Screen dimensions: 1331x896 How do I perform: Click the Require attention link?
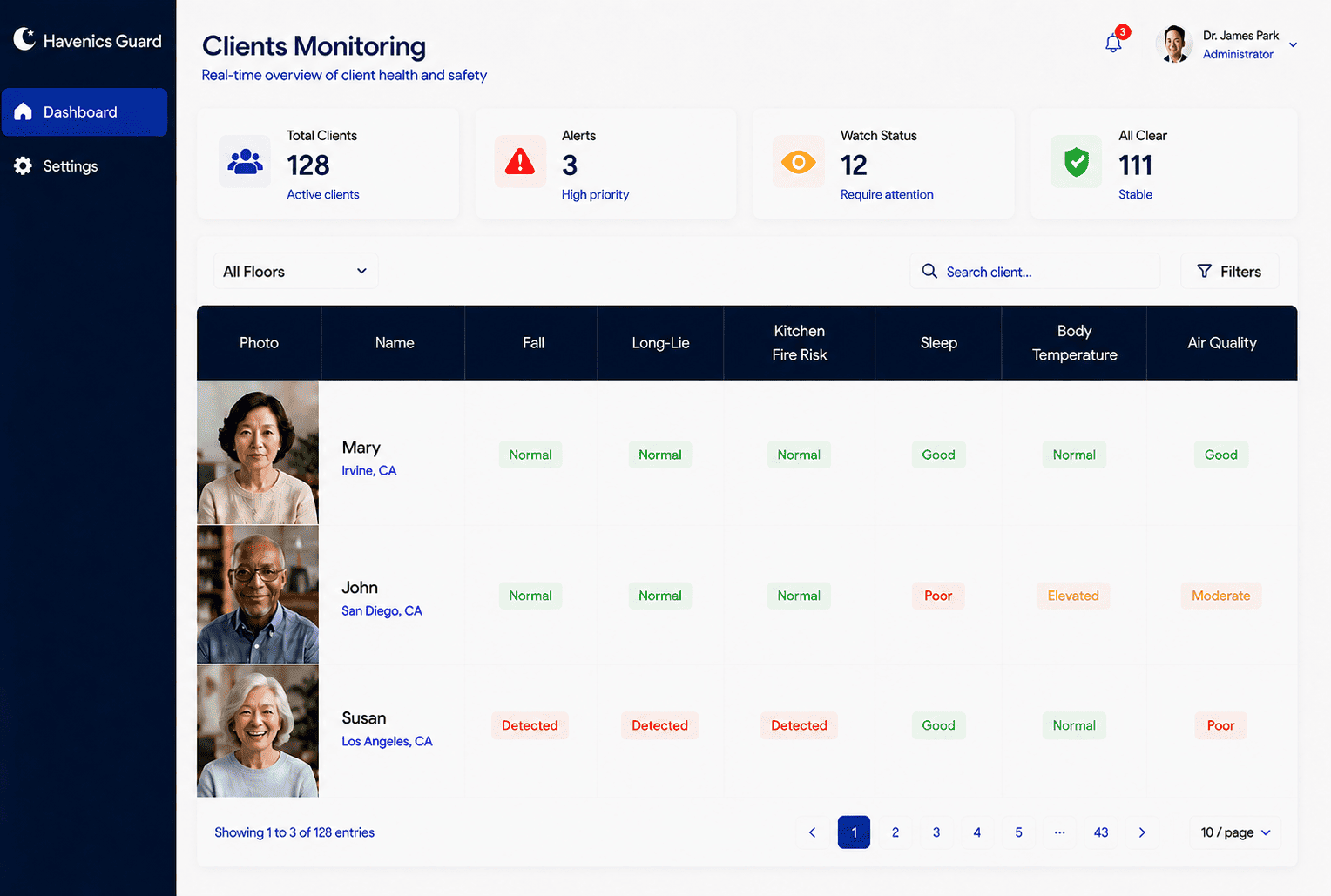887,194
